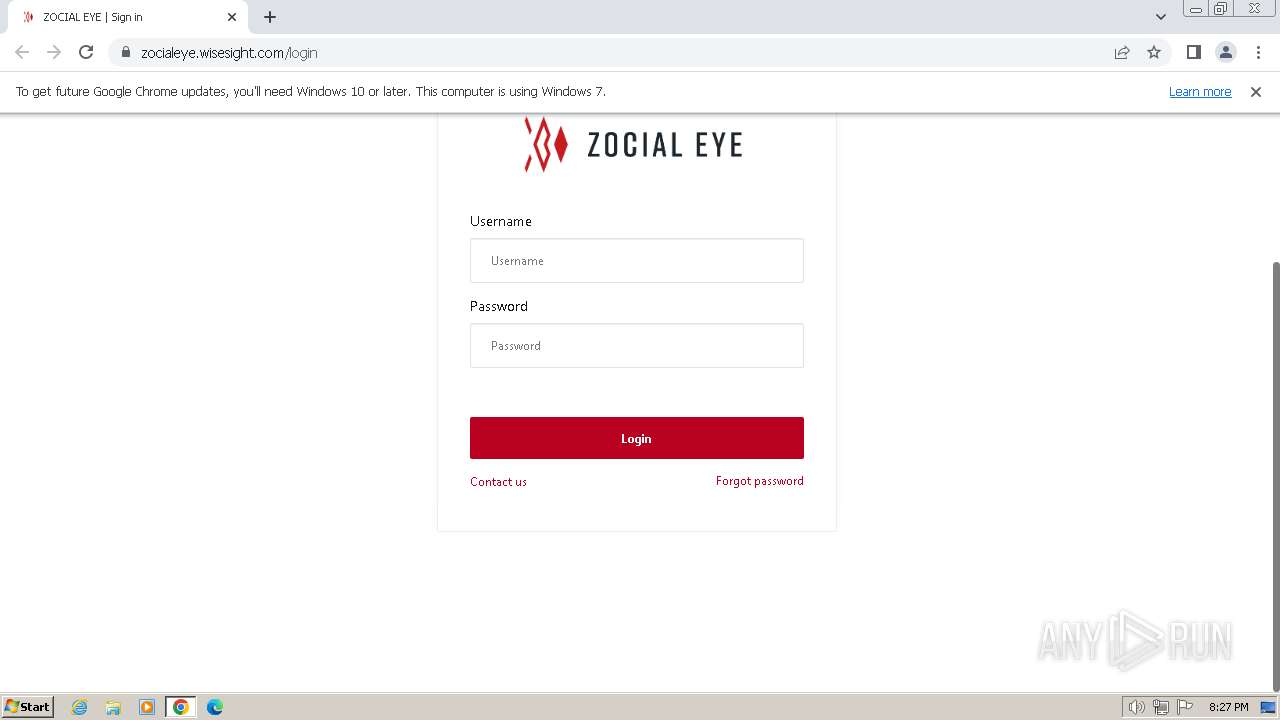This screenshot has height=720, width=1280.
Task: Select the ZOCIAL EYE | Sign in tab
Action: tap(128, 17)
